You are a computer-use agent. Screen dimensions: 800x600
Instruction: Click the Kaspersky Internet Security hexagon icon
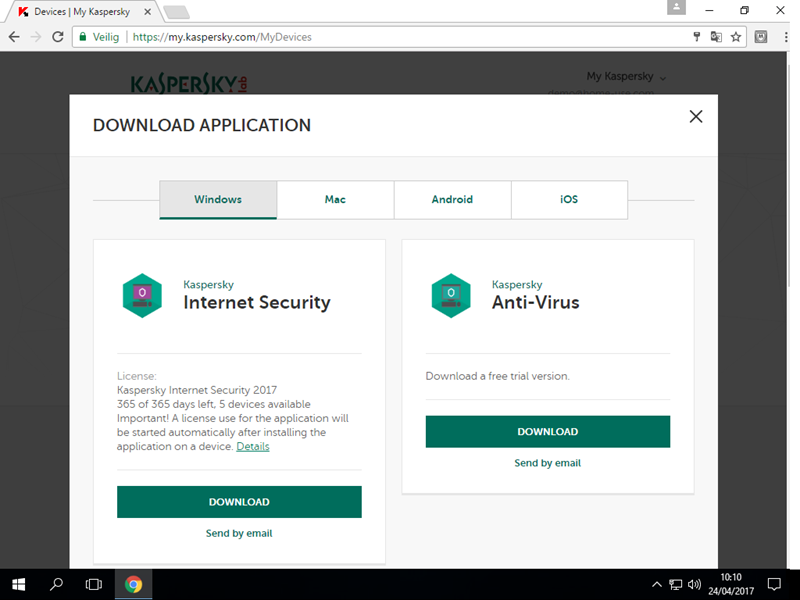pos(142,295)
